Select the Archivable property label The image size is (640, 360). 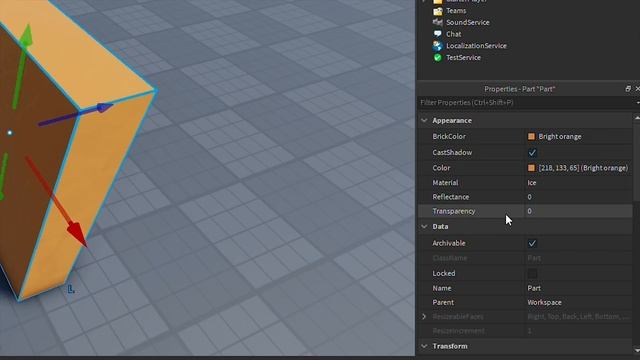click(449, 243)
